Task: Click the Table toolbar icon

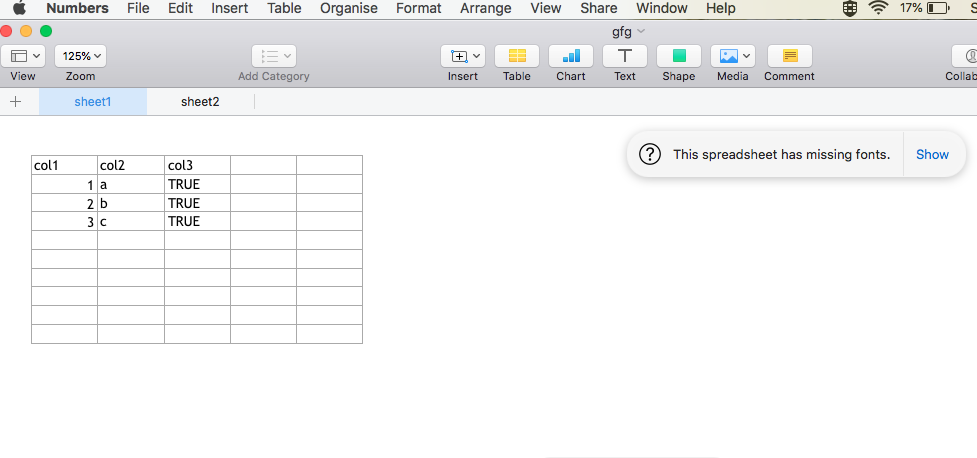Action: click(517, 56)
